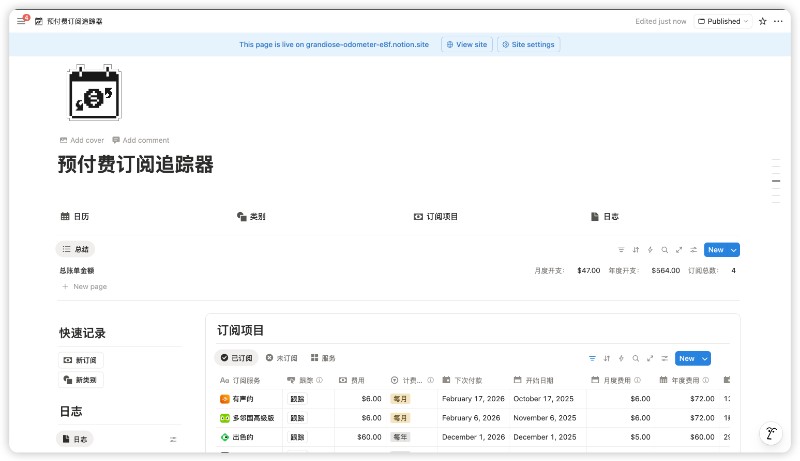Open the 年度费用 column header menu
800x461 pixels.
point(680,380)
